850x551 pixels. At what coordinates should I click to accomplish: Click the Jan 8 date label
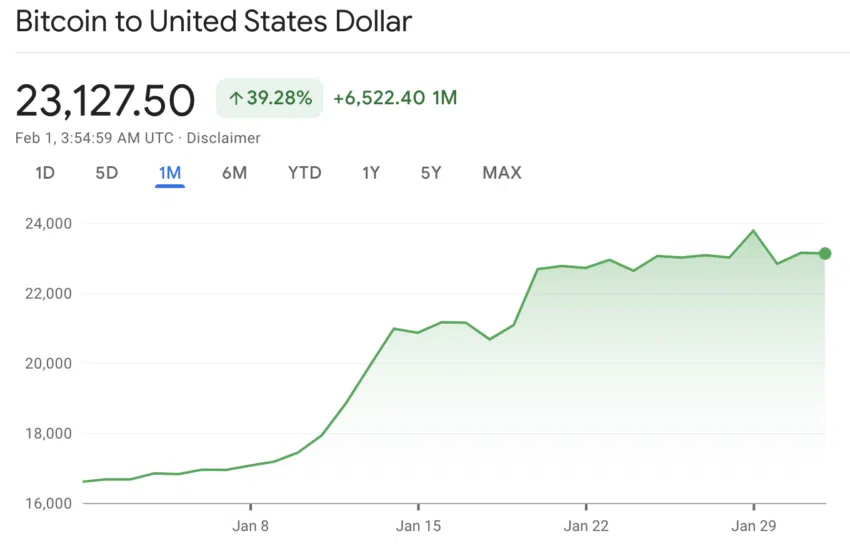click(251, 525)
